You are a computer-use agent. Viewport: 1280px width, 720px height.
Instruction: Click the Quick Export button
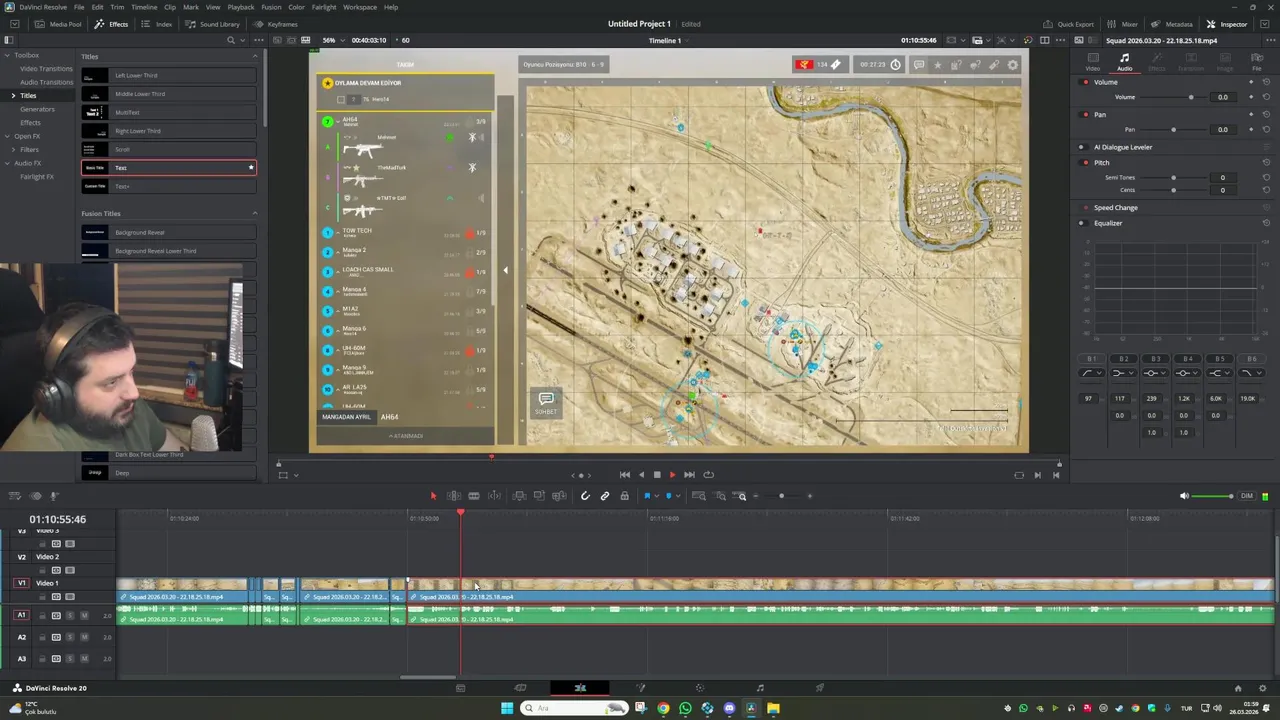coord(1069,24)
